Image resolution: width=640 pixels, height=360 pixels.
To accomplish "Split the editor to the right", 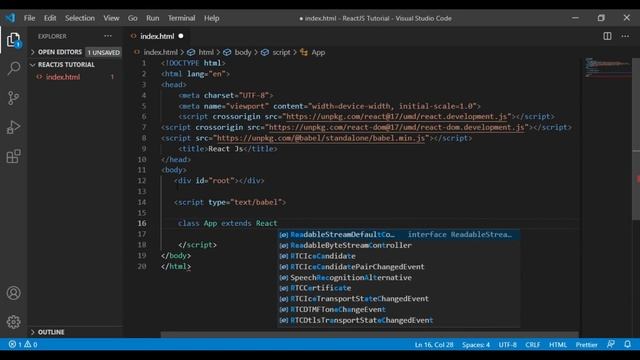I will (607, 36).
